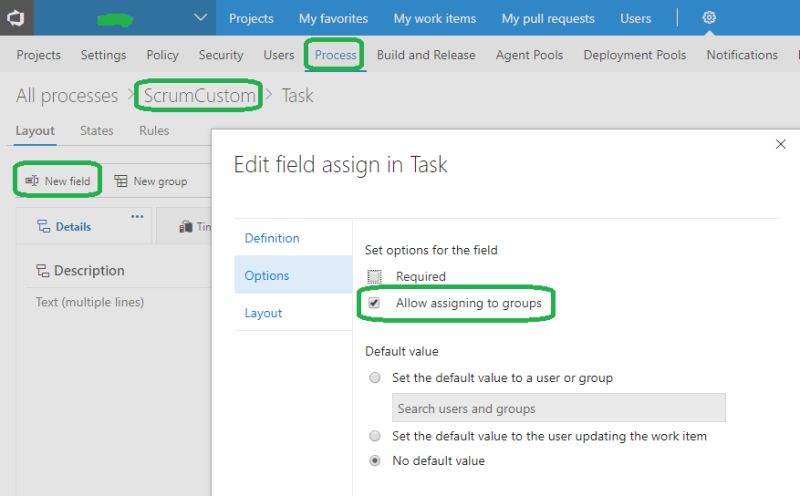800x496 pixels.
Task: Go to ScrumCustom process breadcrumb
Action: pos(199,95)
